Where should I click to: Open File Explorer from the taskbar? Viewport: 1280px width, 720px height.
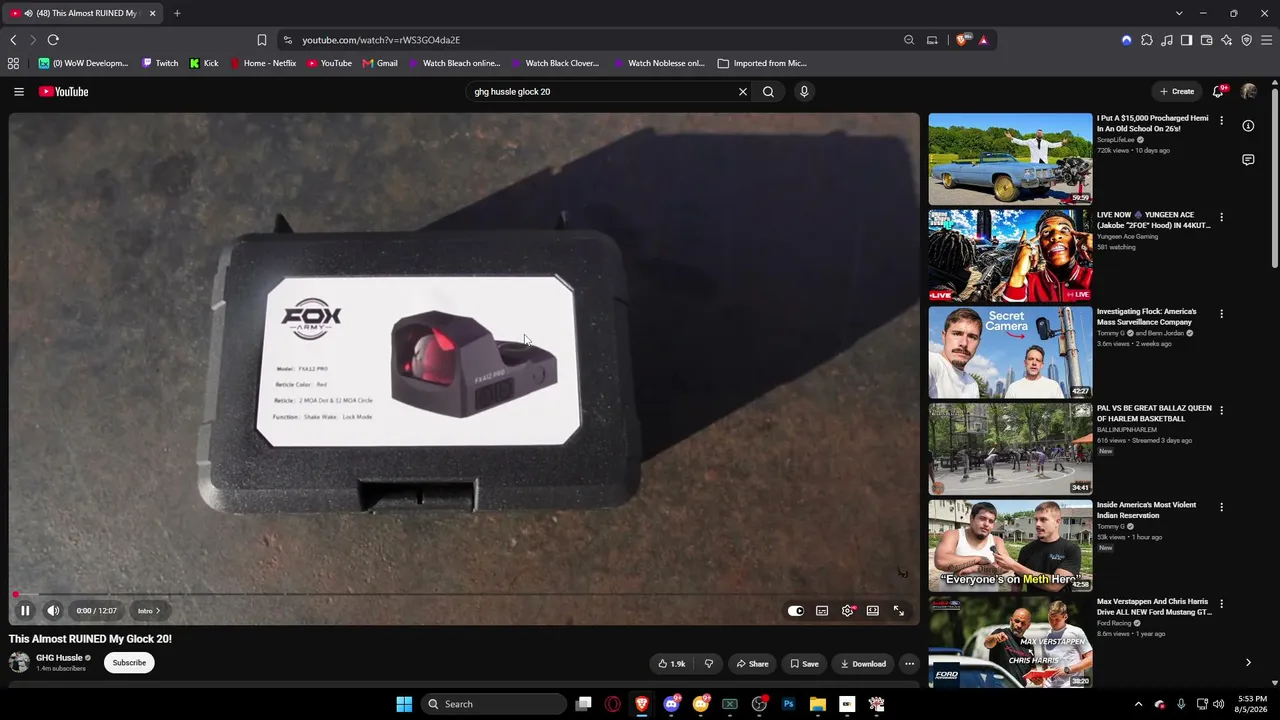point(817,704)
